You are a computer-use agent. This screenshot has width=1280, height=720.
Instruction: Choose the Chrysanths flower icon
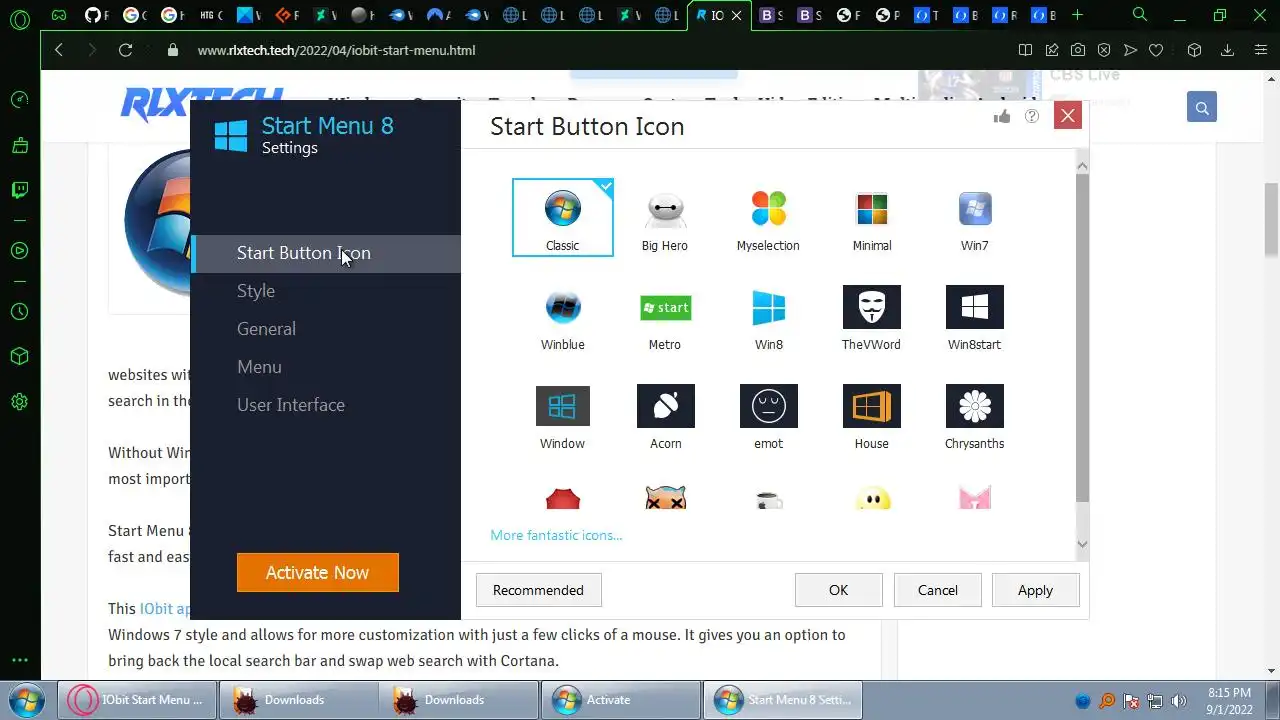pyautogui.click(x=975, y=416)
